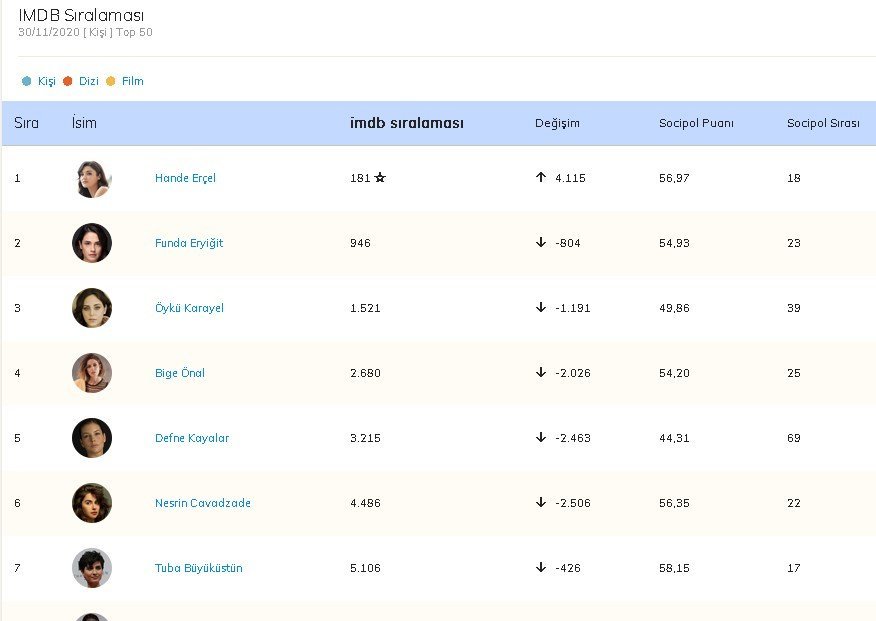Sort by Socipol Puanı column header
This screenshot has height=621, width=876.
[696, 124]
